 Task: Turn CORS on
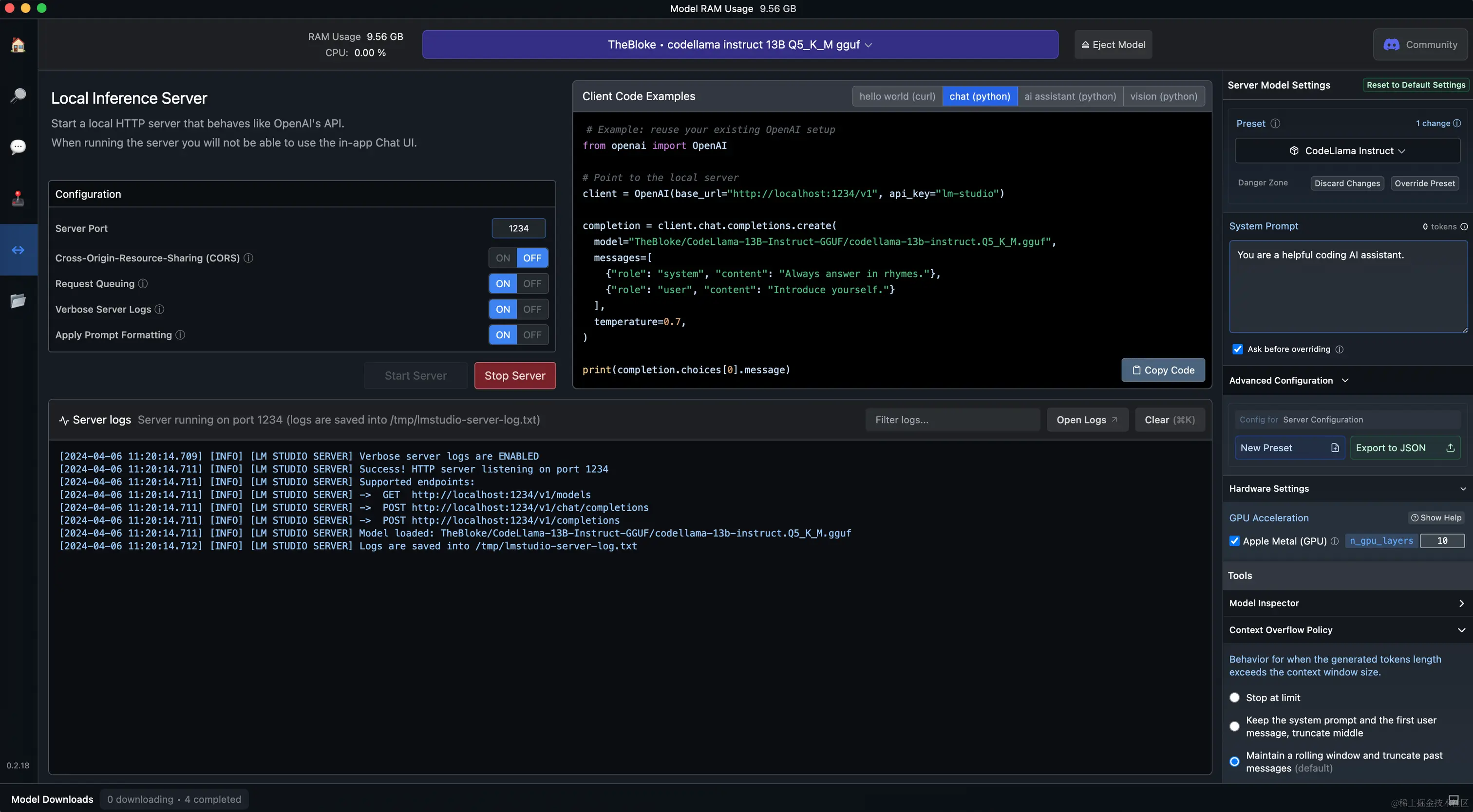(503, 258)
